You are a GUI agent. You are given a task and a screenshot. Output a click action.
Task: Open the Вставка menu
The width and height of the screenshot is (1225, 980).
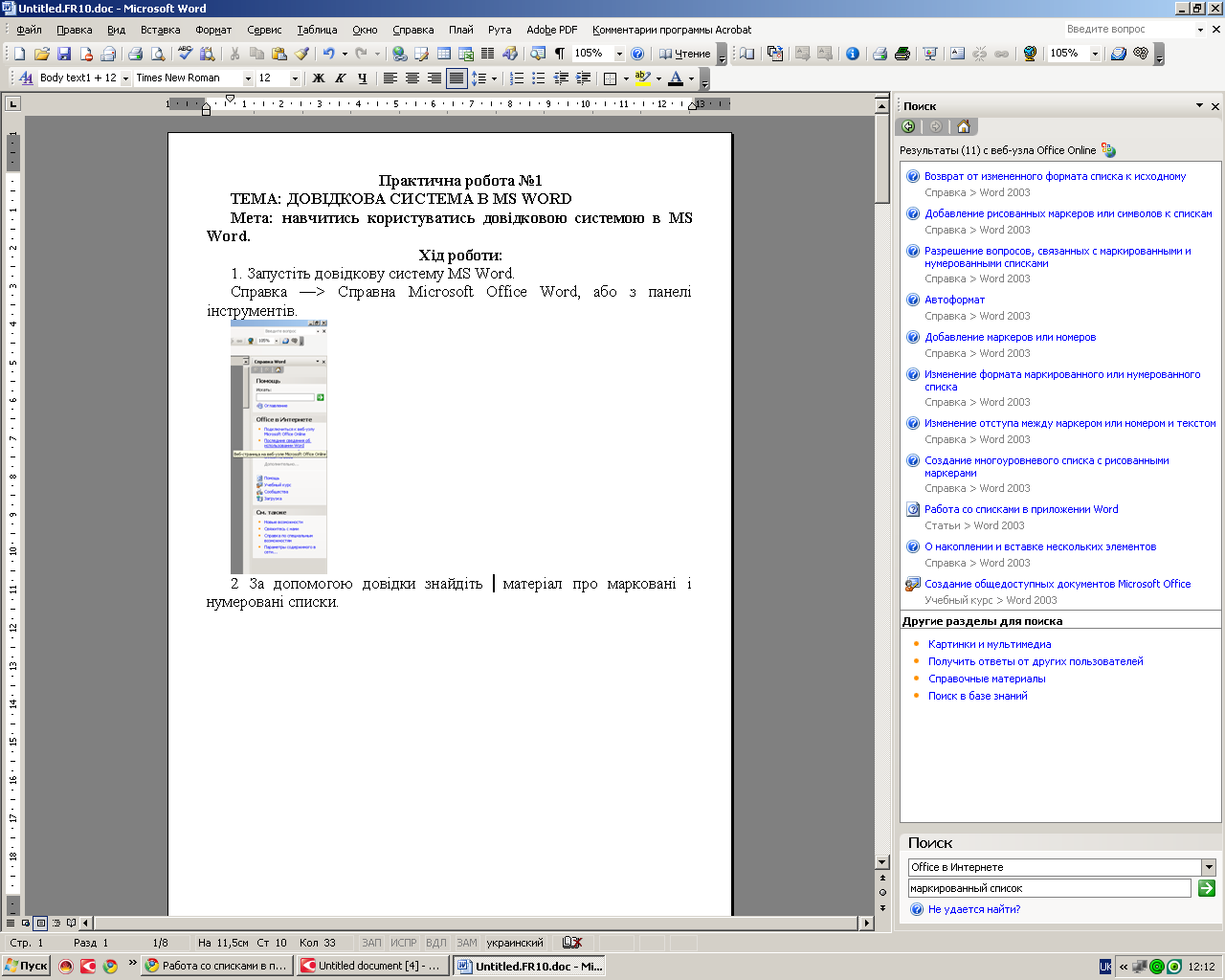pyautogui.click(x=160, y=30)
